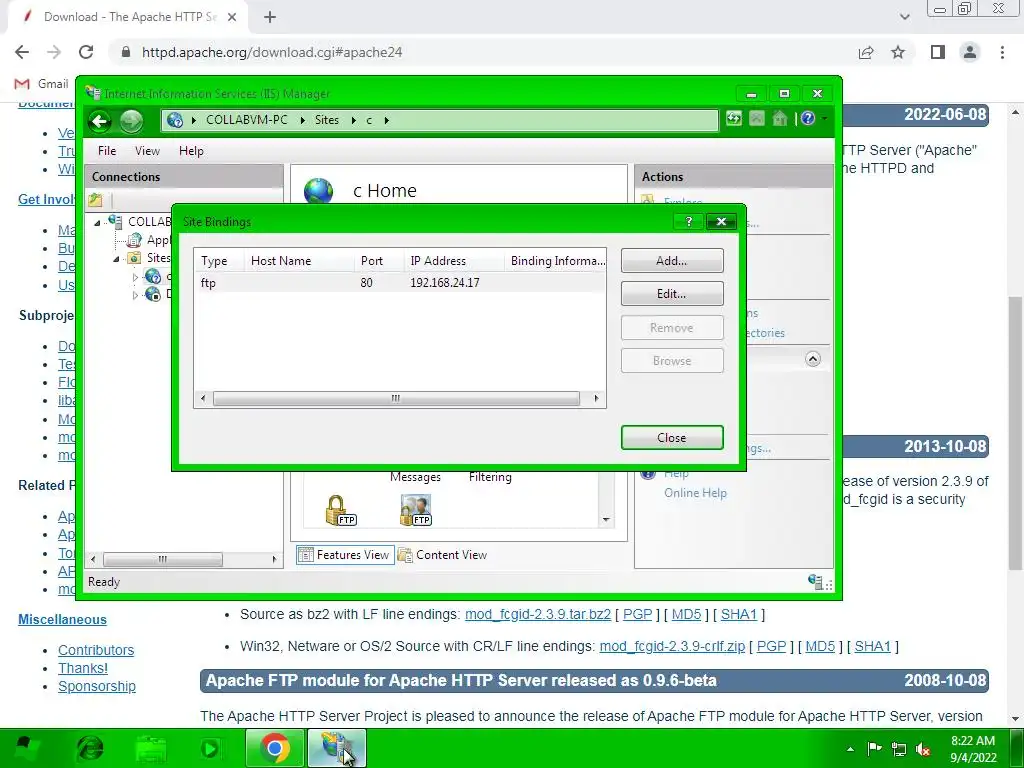Collapse the Sites tree node
This screenshot has width=1024, height=768.
116,259
